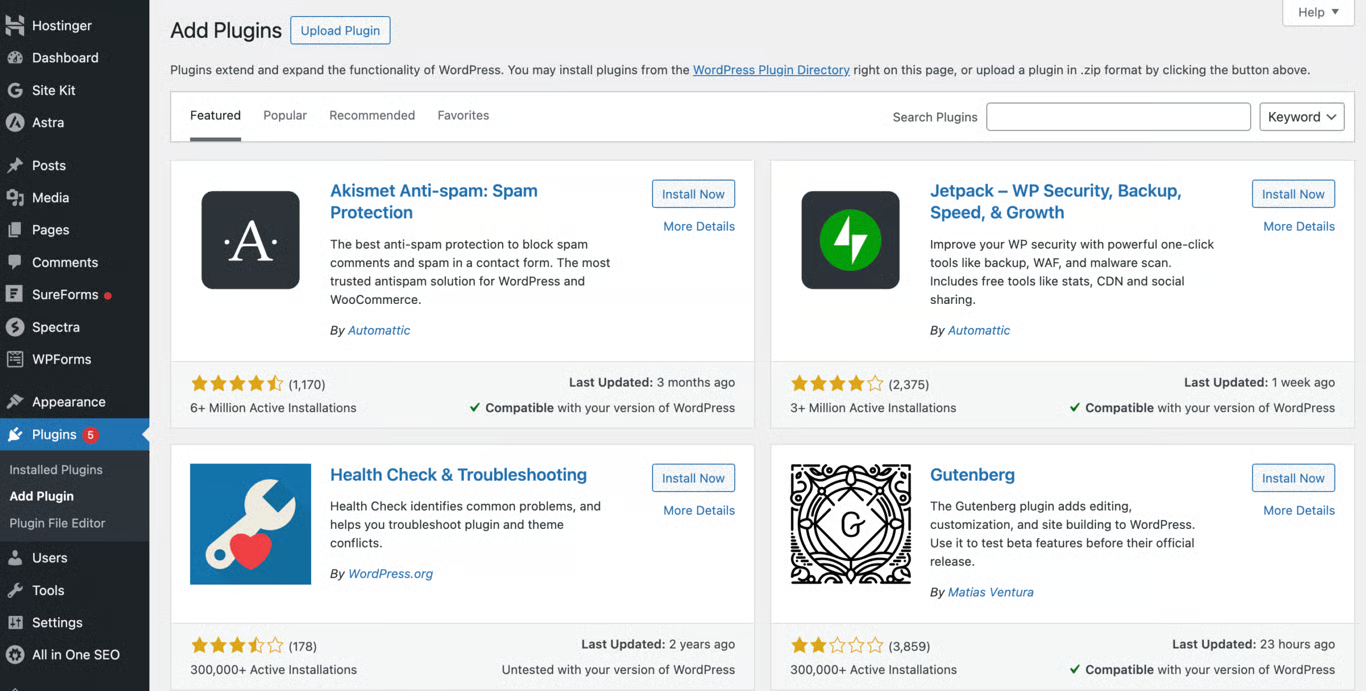
Task: Click Install Now for Jetpack
Action: coord(1293,193)
